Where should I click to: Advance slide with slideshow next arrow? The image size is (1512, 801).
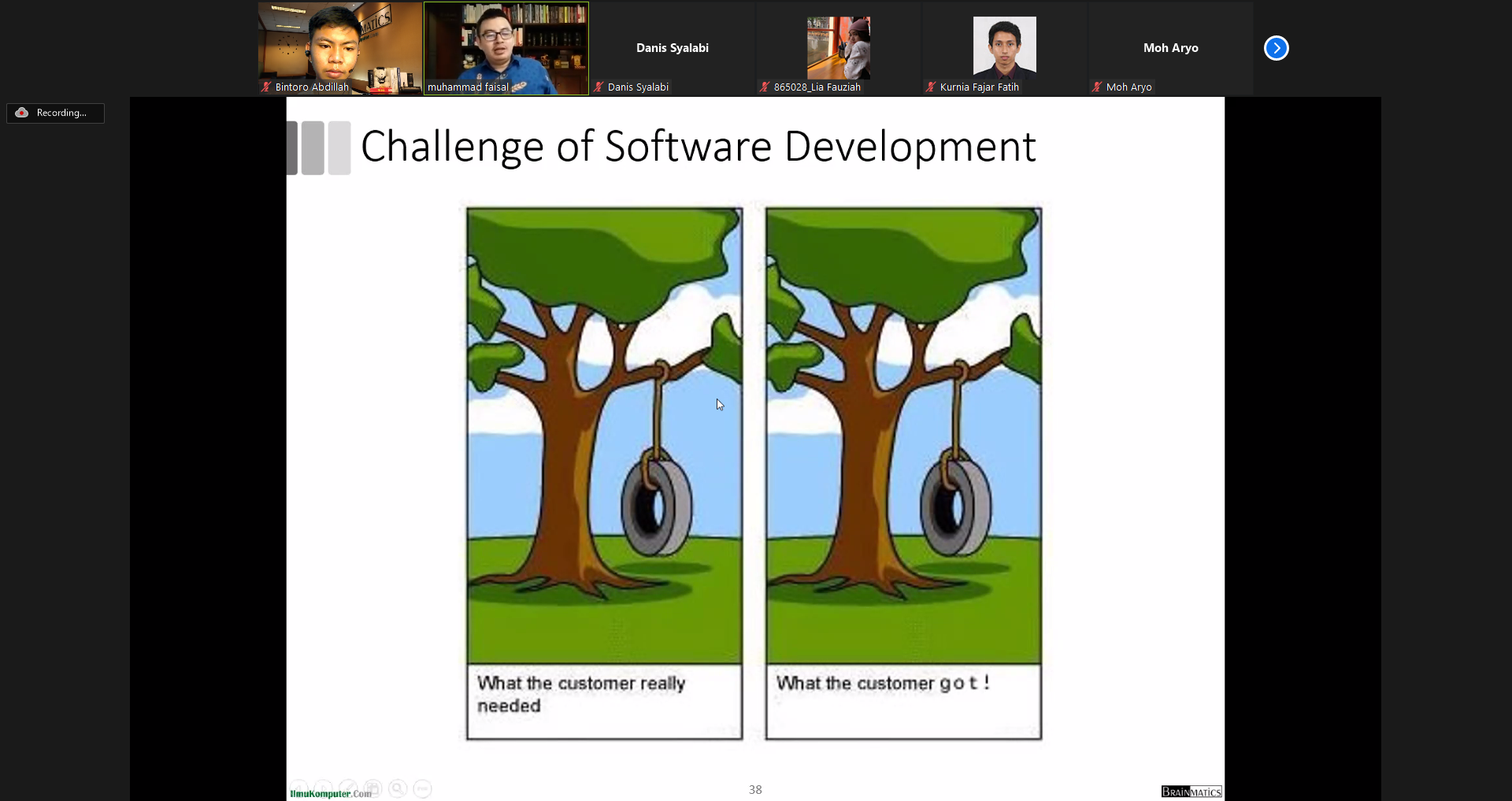(324, 788)
